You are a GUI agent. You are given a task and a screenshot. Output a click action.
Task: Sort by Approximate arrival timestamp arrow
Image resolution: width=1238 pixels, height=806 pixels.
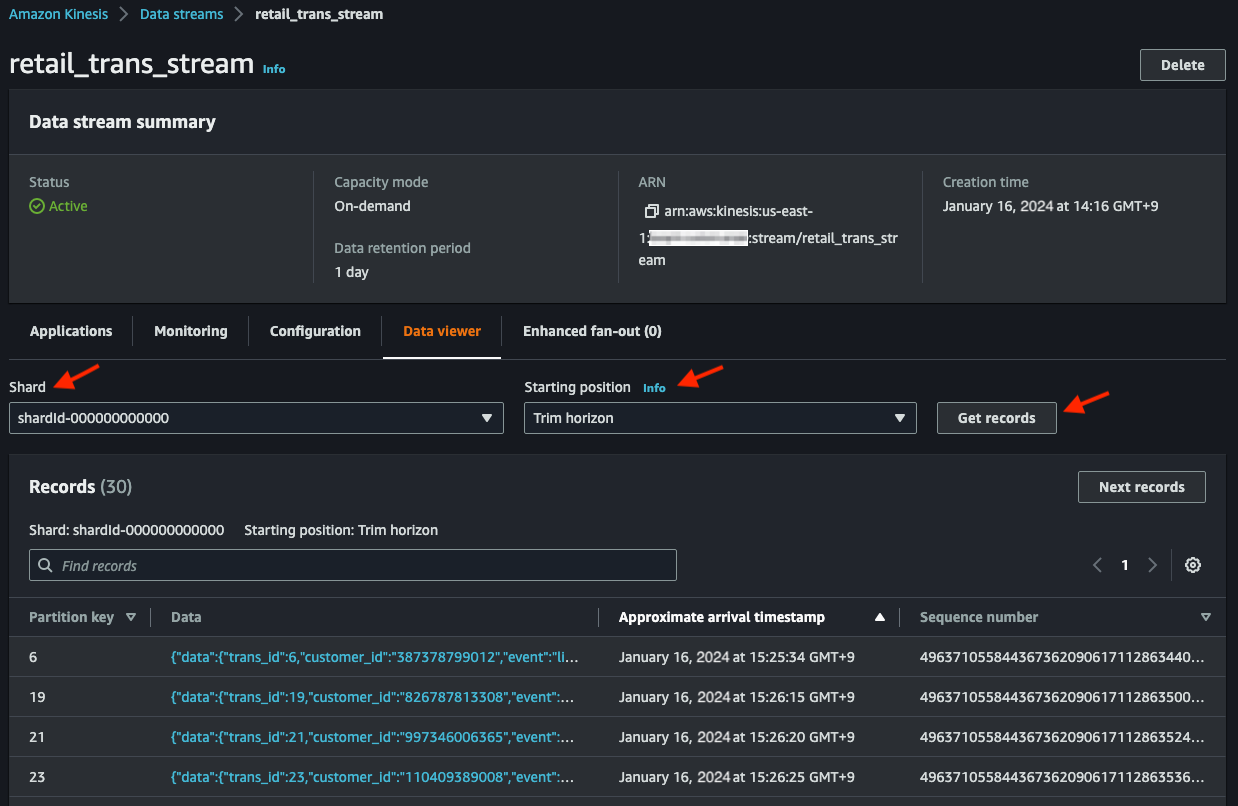[x=879, y=617]
